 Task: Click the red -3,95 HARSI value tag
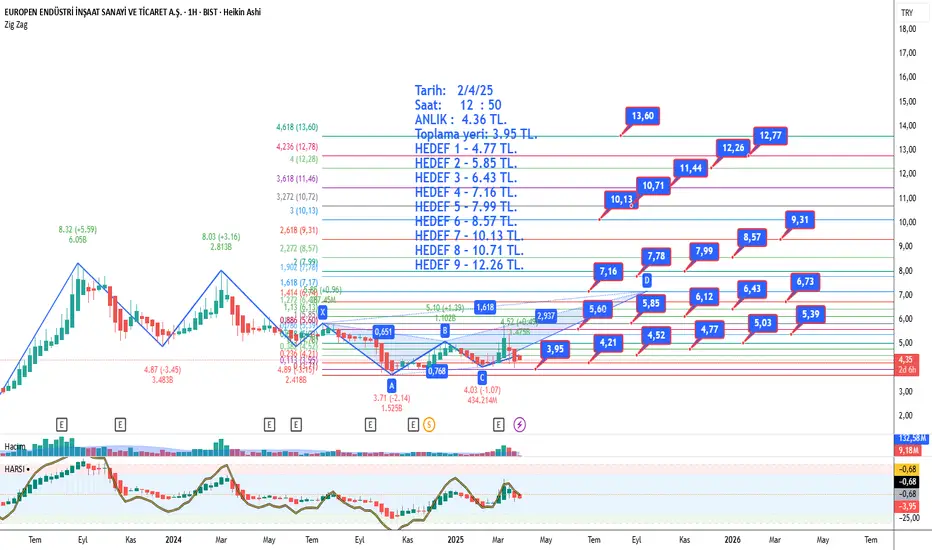[x=908, y=507]
